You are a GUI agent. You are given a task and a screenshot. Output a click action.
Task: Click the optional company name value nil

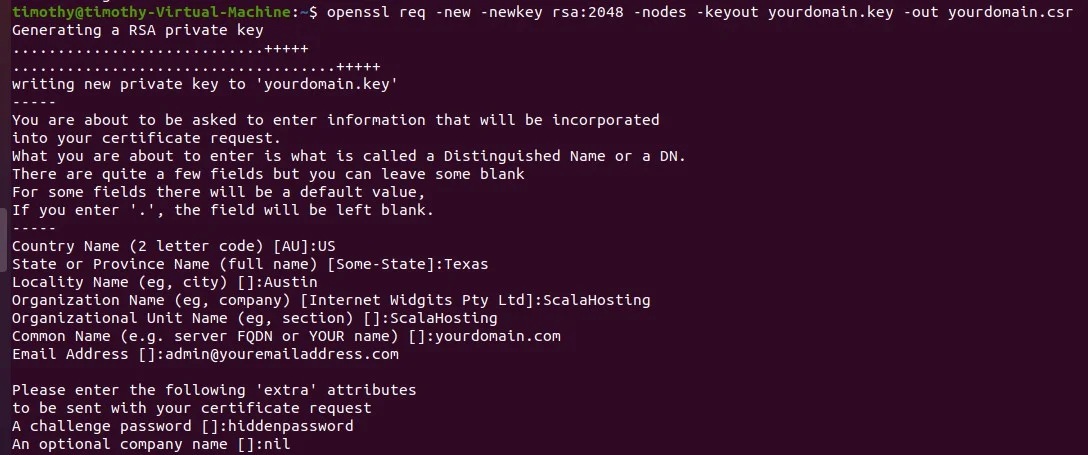pos(276,444)
